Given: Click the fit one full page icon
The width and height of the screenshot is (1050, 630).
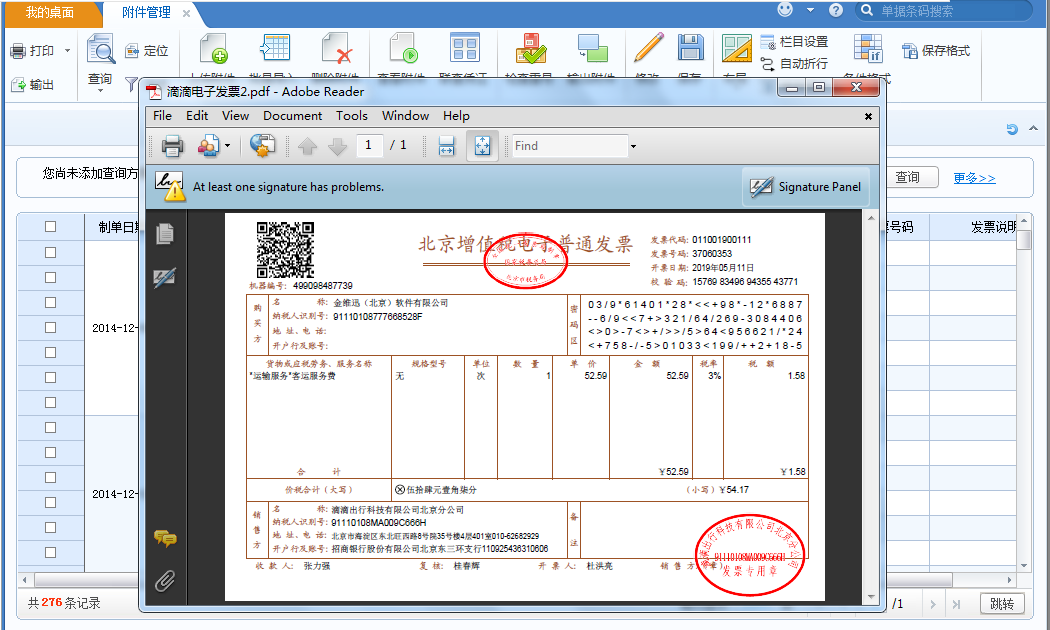Looking at the screenshot, I should coord(482,146).
